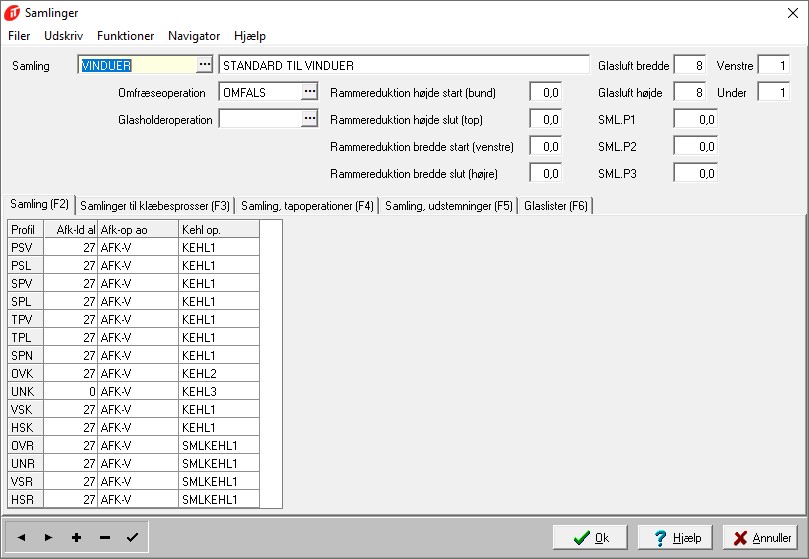Screen dimensions: 809x559
Task: Open Omfræseoperation lookup ellipsis button
Action: [310, 91]
